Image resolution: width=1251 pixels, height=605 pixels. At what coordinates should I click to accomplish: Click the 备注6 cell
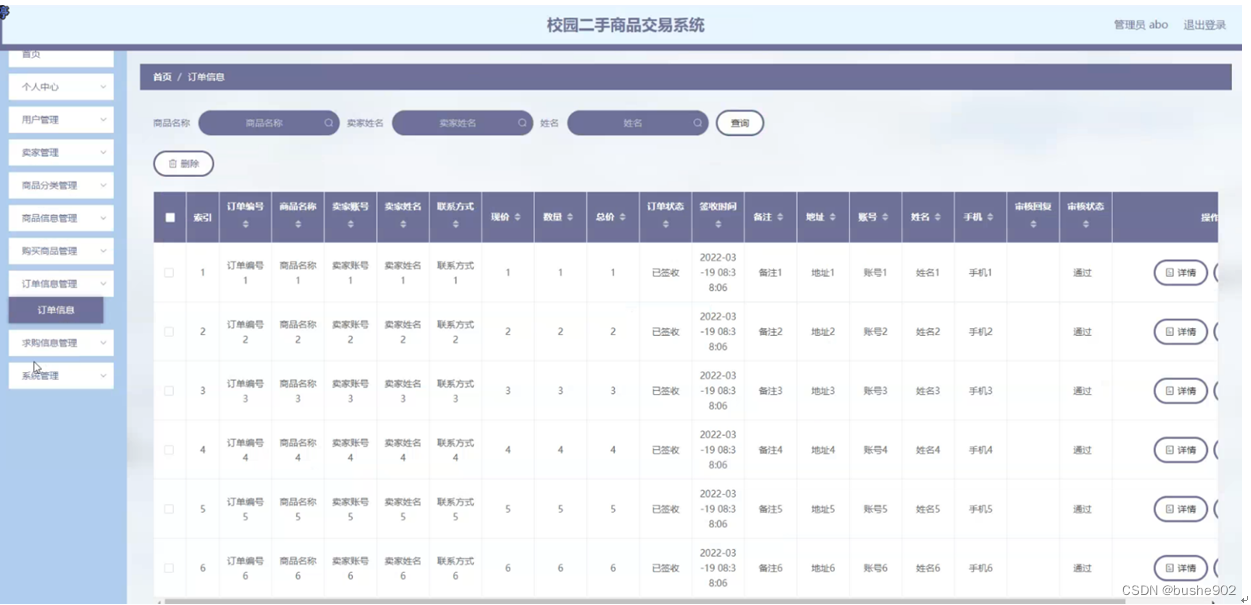(x=770, y=568)
